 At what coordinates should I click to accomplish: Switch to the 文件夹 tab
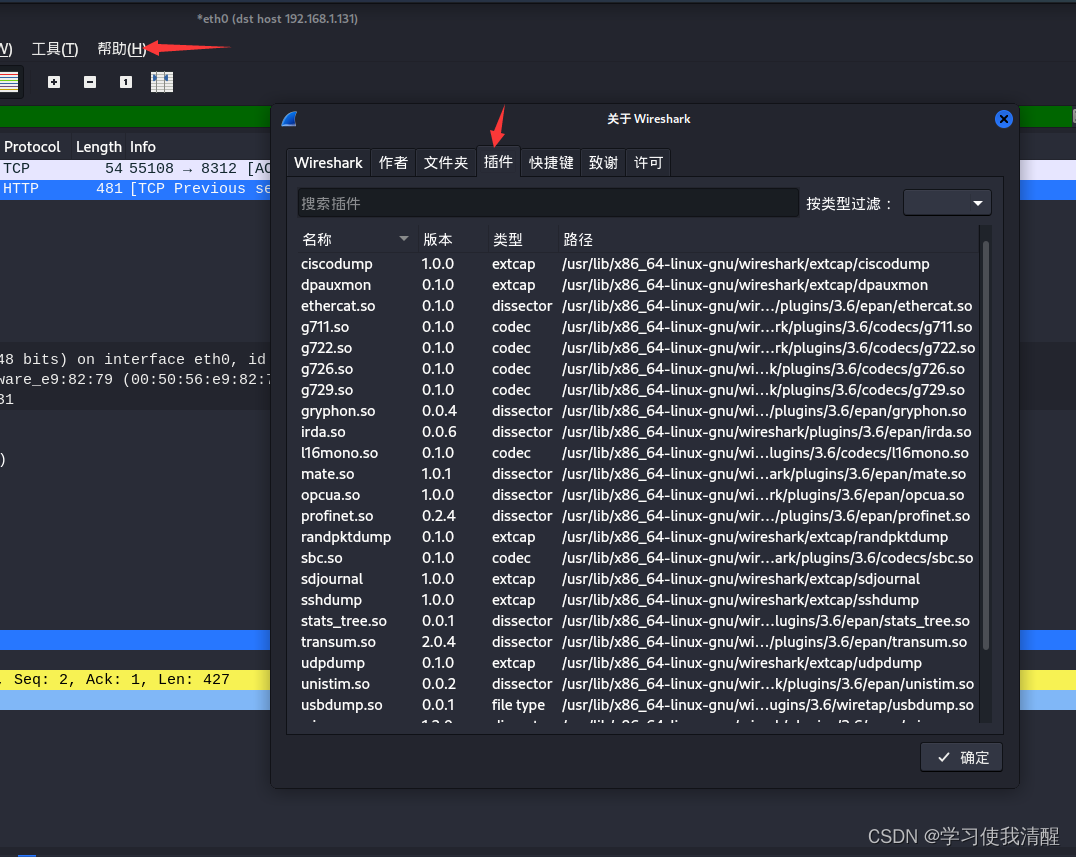[x=445, y=163]
